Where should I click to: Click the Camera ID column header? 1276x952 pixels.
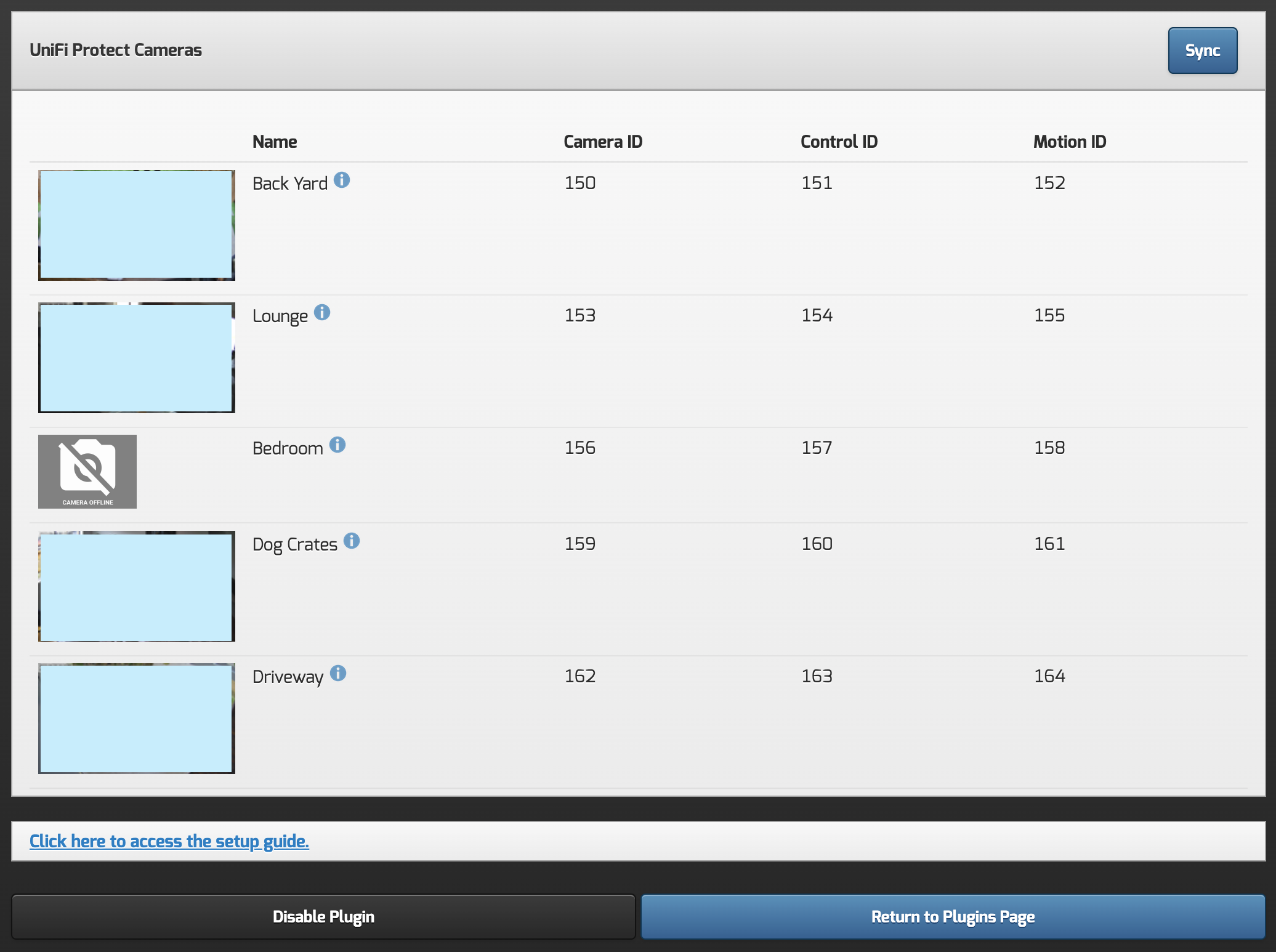[603, 142]
